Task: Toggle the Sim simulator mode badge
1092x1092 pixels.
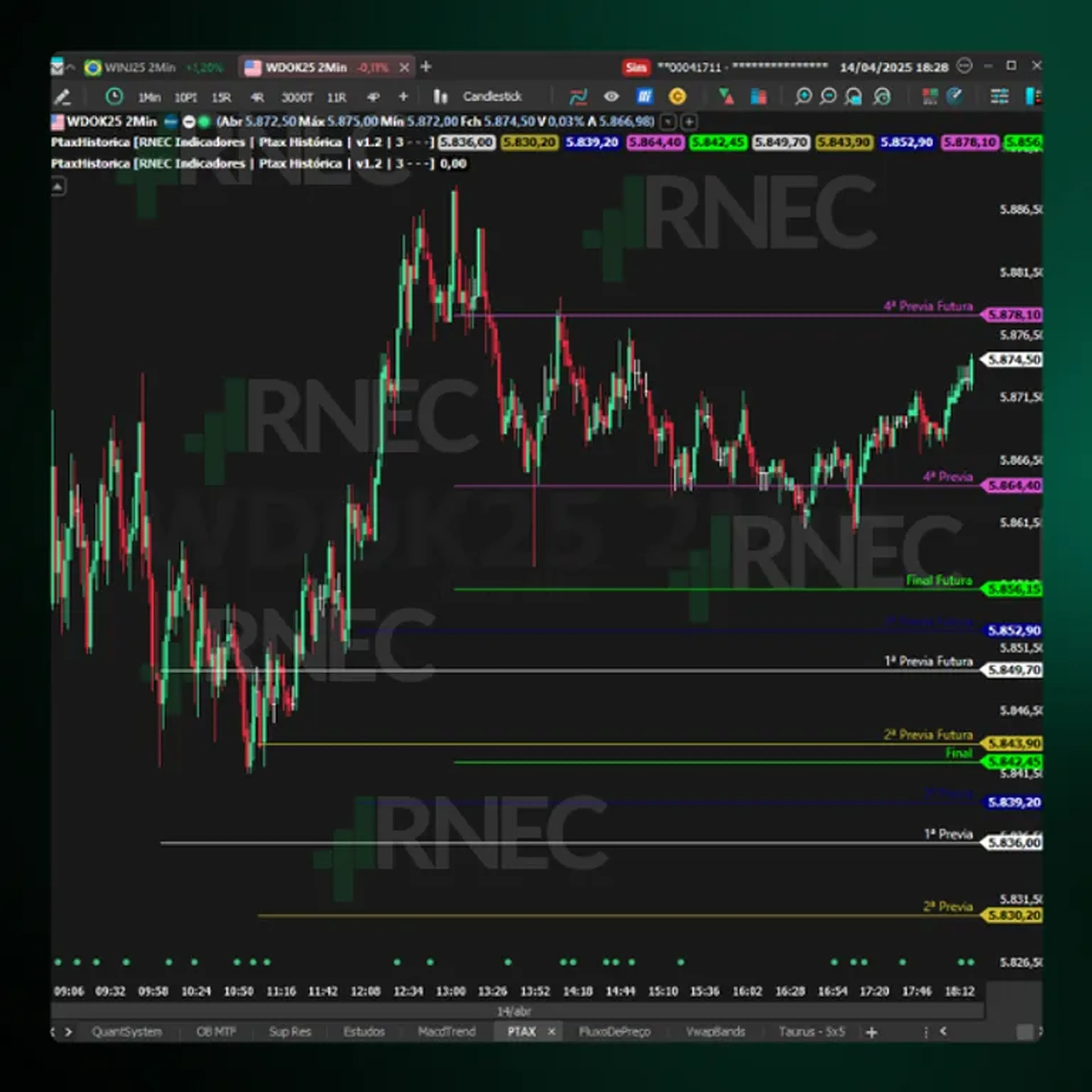Action: (x=636, y=67)
